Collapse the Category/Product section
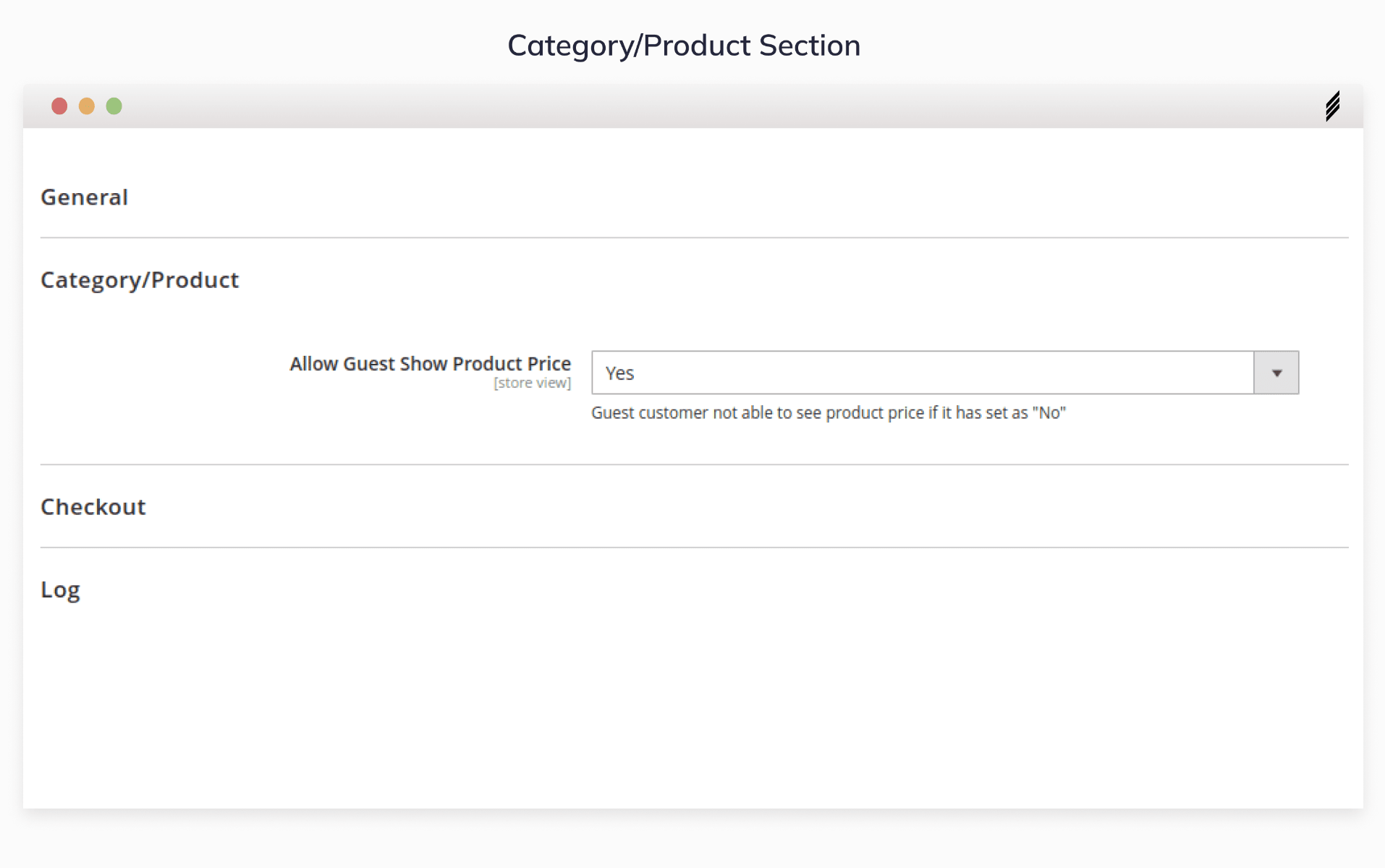 pyautogui.click(x=140, y=280)
